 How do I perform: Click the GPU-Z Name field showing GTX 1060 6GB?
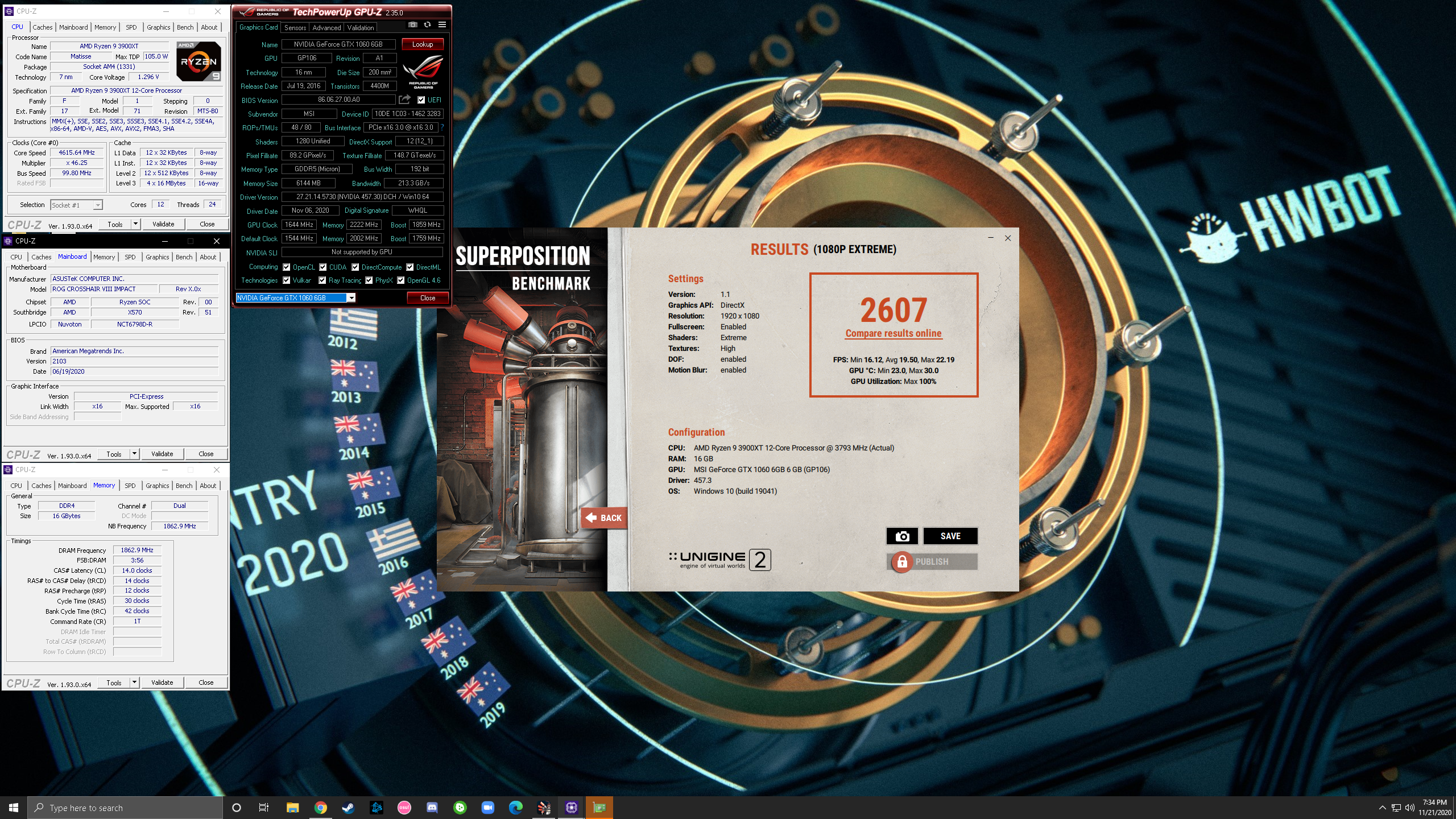(338, 44)
